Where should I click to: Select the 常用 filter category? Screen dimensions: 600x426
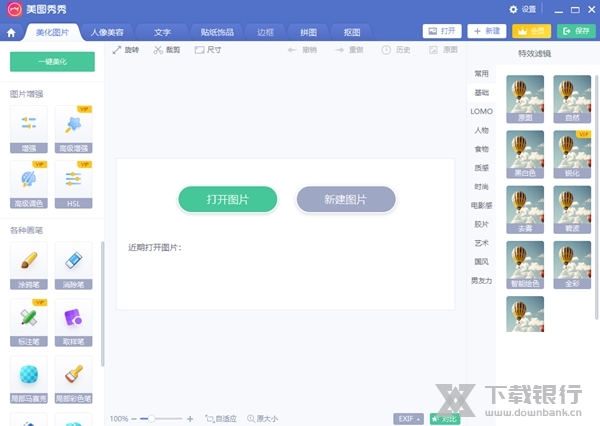(481, 73)
